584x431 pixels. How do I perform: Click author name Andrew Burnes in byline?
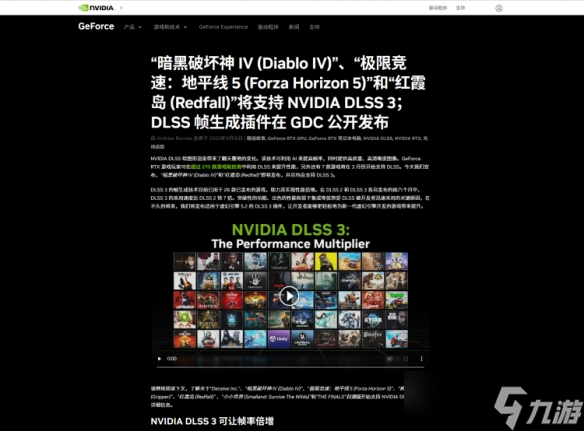point(174,138)
